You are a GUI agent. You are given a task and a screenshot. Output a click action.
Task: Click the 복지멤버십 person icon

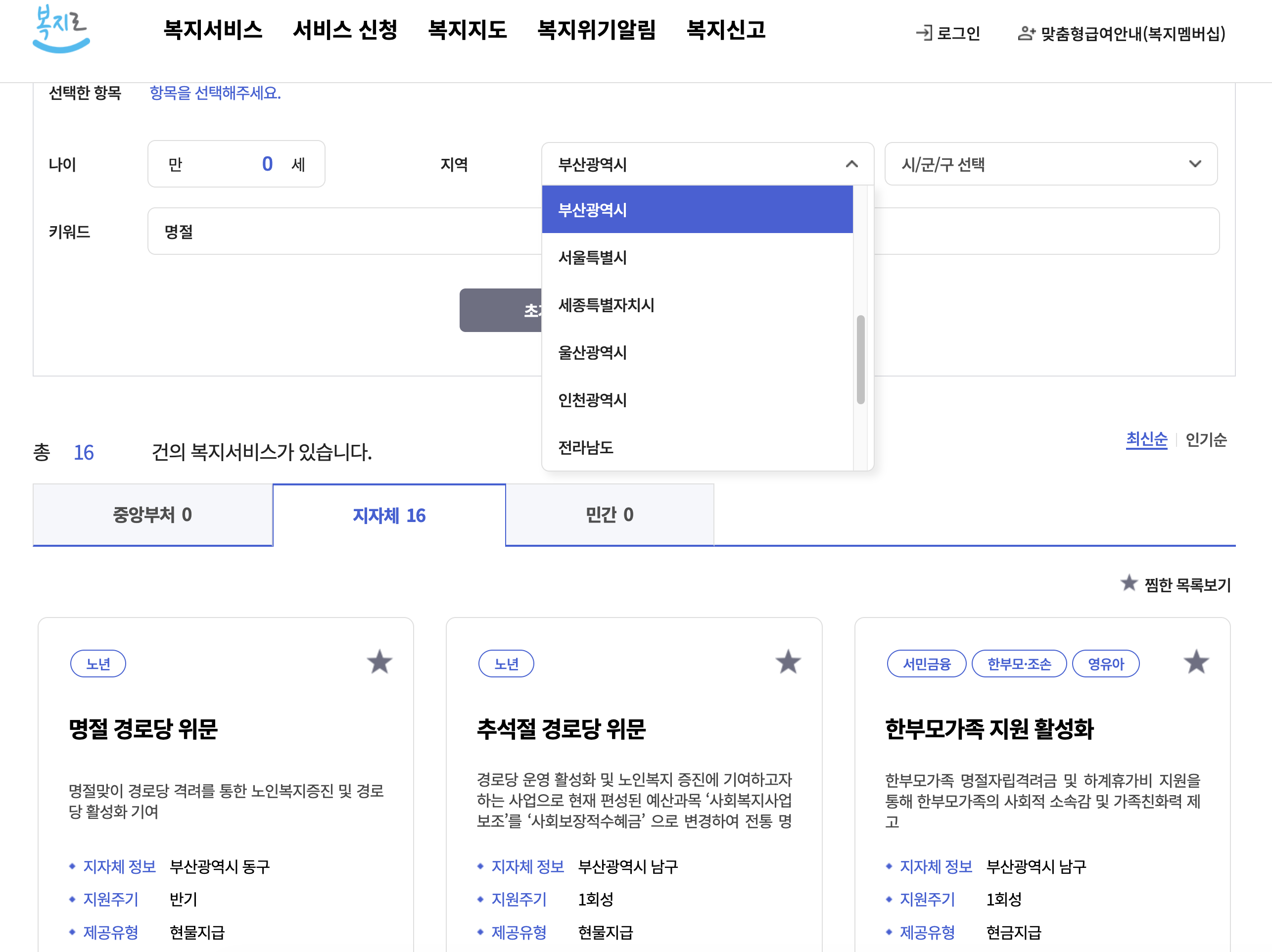click(x=1026, y=33)
